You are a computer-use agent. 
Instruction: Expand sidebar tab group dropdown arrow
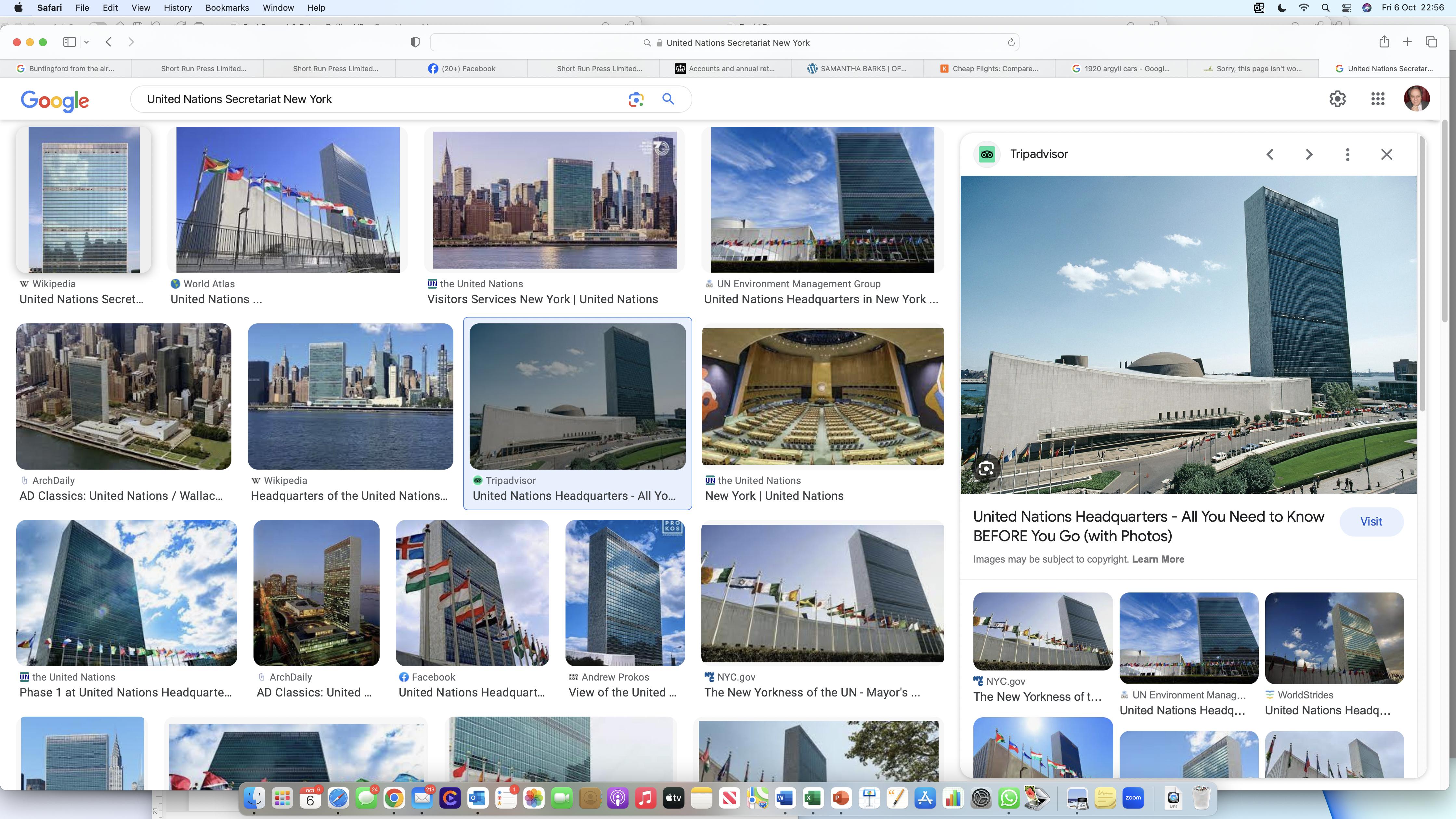[x=86, y=42]
